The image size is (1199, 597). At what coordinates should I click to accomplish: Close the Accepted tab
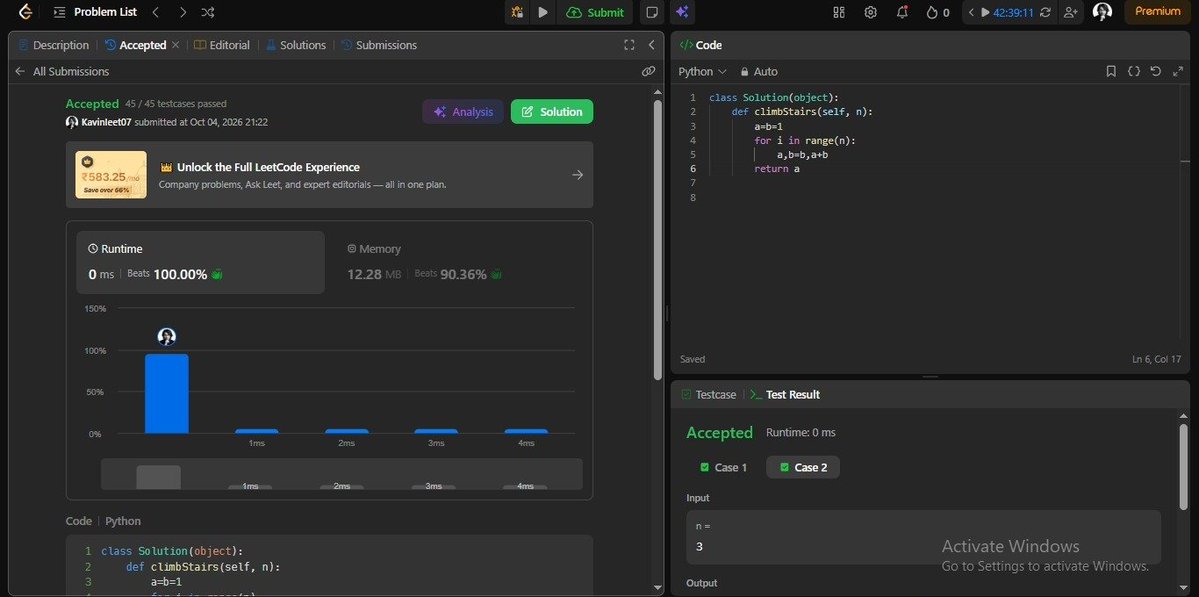click(175, 45)
